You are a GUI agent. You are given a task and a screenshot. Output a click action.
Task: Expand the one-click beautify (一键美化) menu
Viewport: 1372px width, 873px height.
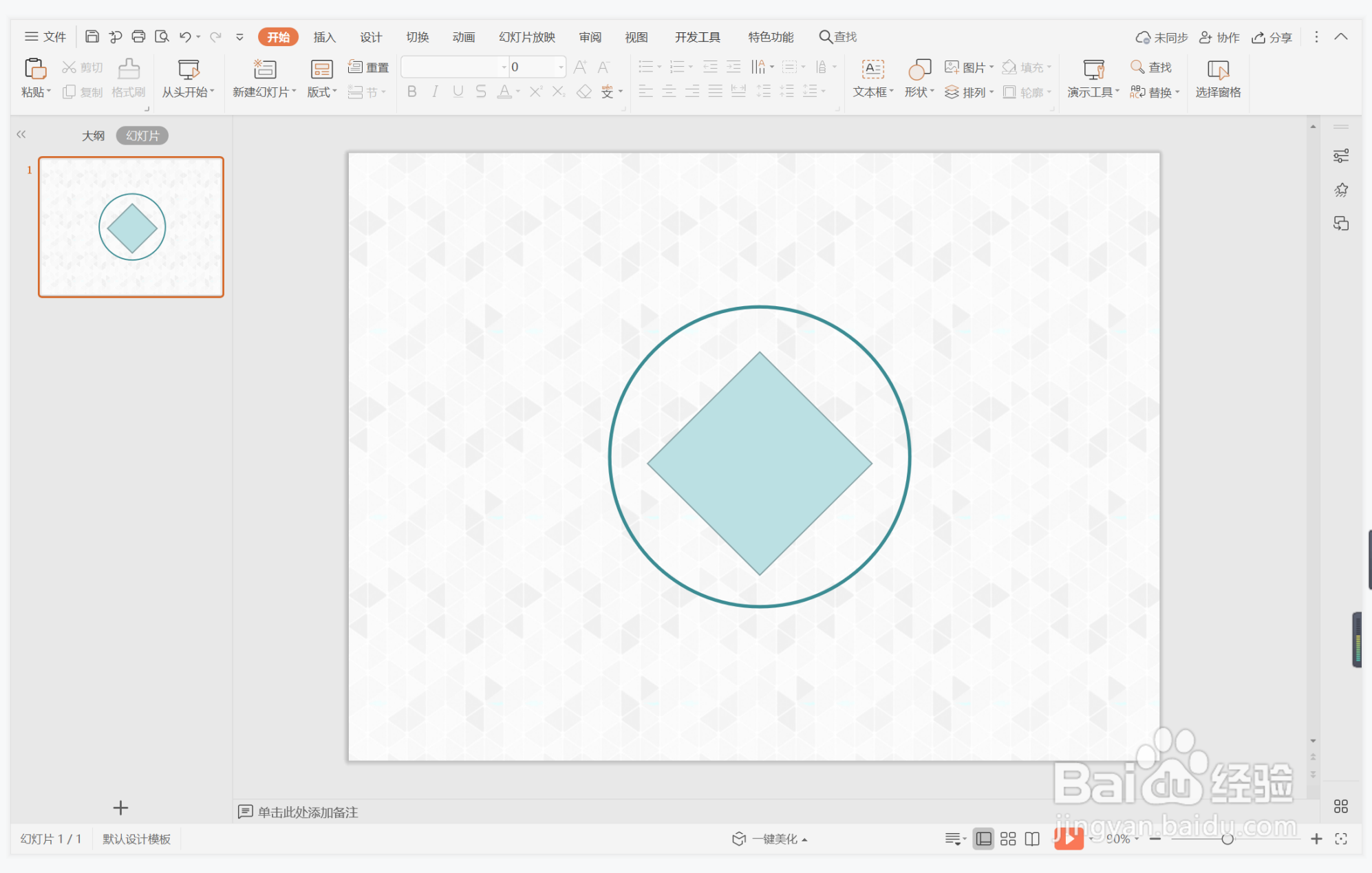(x=774, y=839)
